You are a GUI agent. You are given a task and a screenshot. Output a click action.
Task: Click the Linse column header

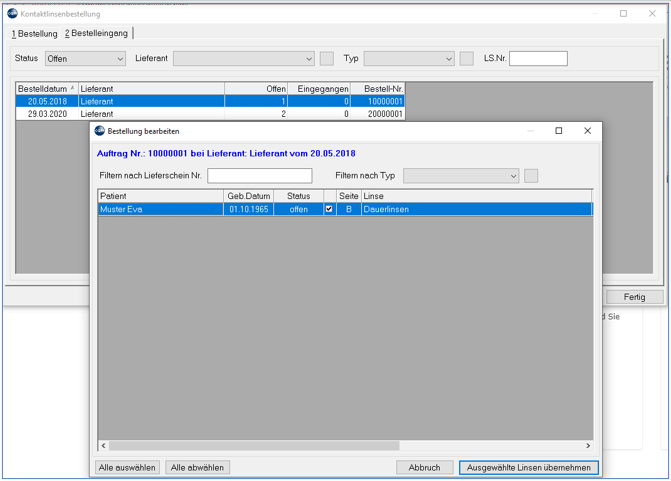coord(476,196)
